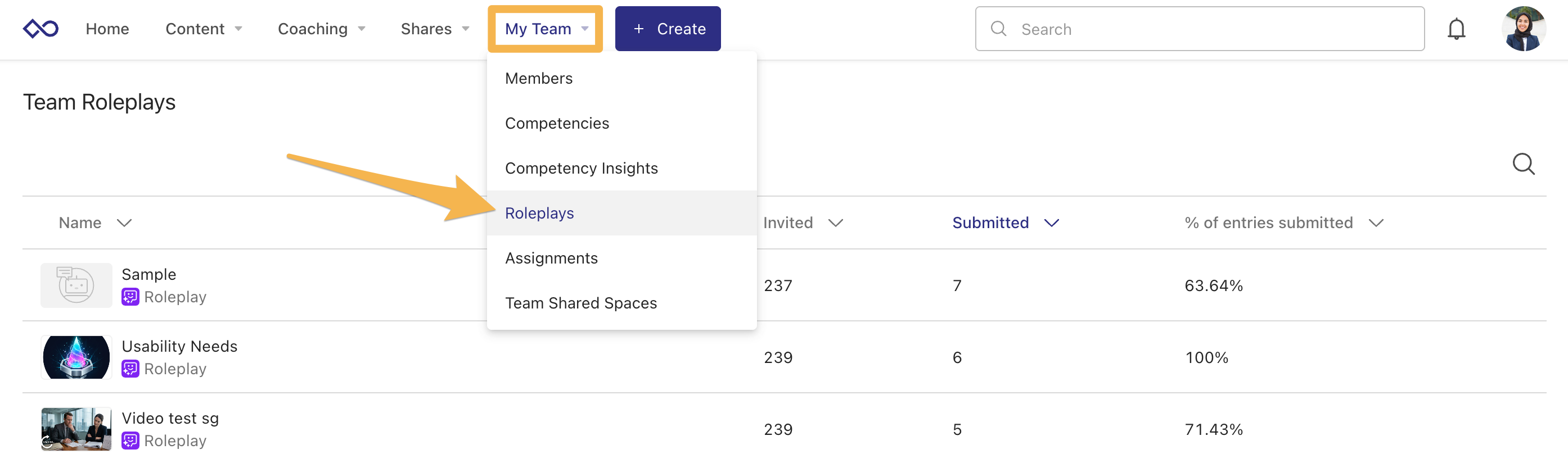Click the Roleplay icon under Sample

(x=130, y=297)
